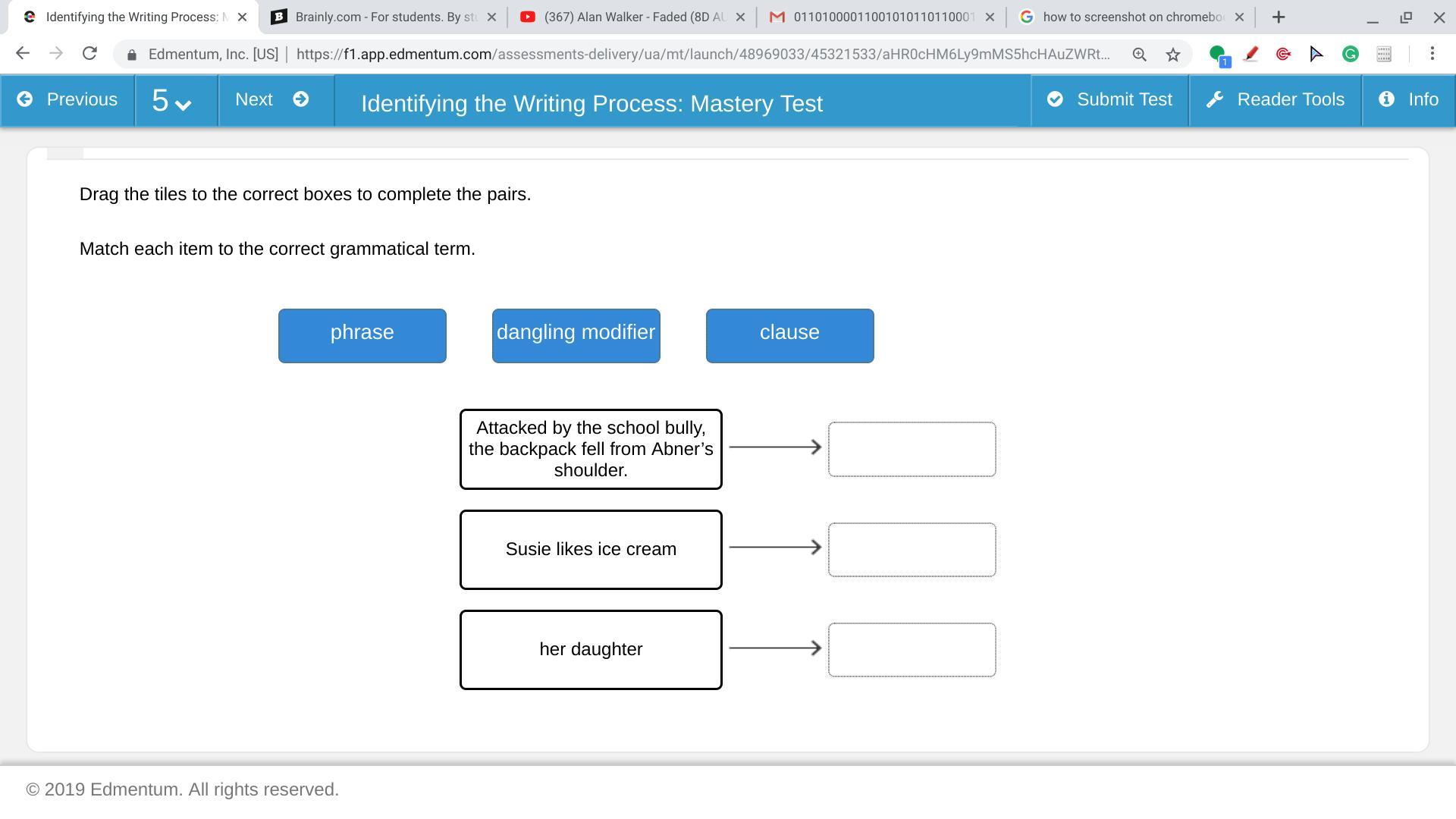Bookmark this page with the star icon

pos(1172,54)
